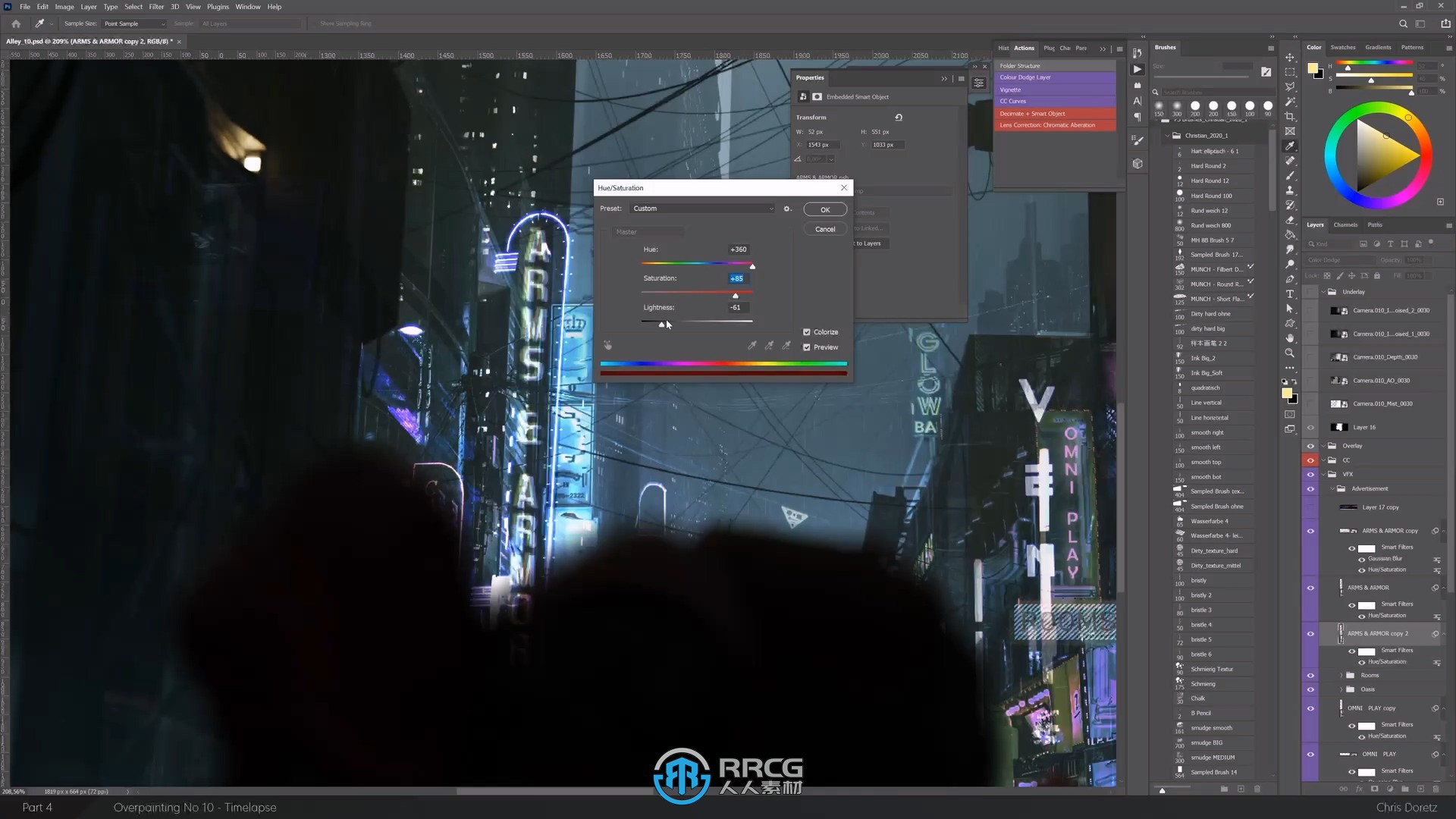
Task: Open the Brush Settings panel icon
Action: click(x=1137, y=140)
